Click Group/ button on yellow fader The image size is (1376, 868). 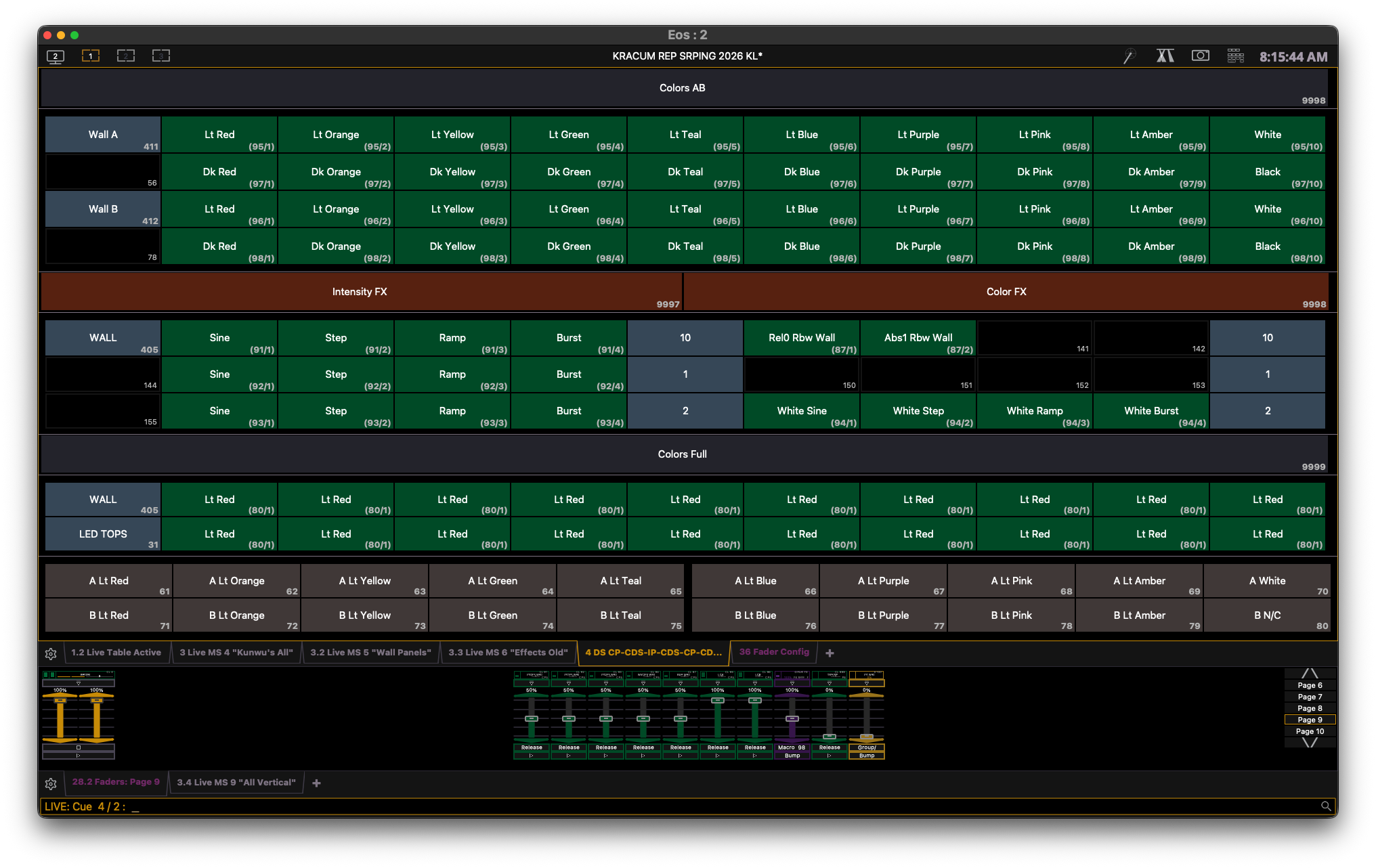click(867, 747)
